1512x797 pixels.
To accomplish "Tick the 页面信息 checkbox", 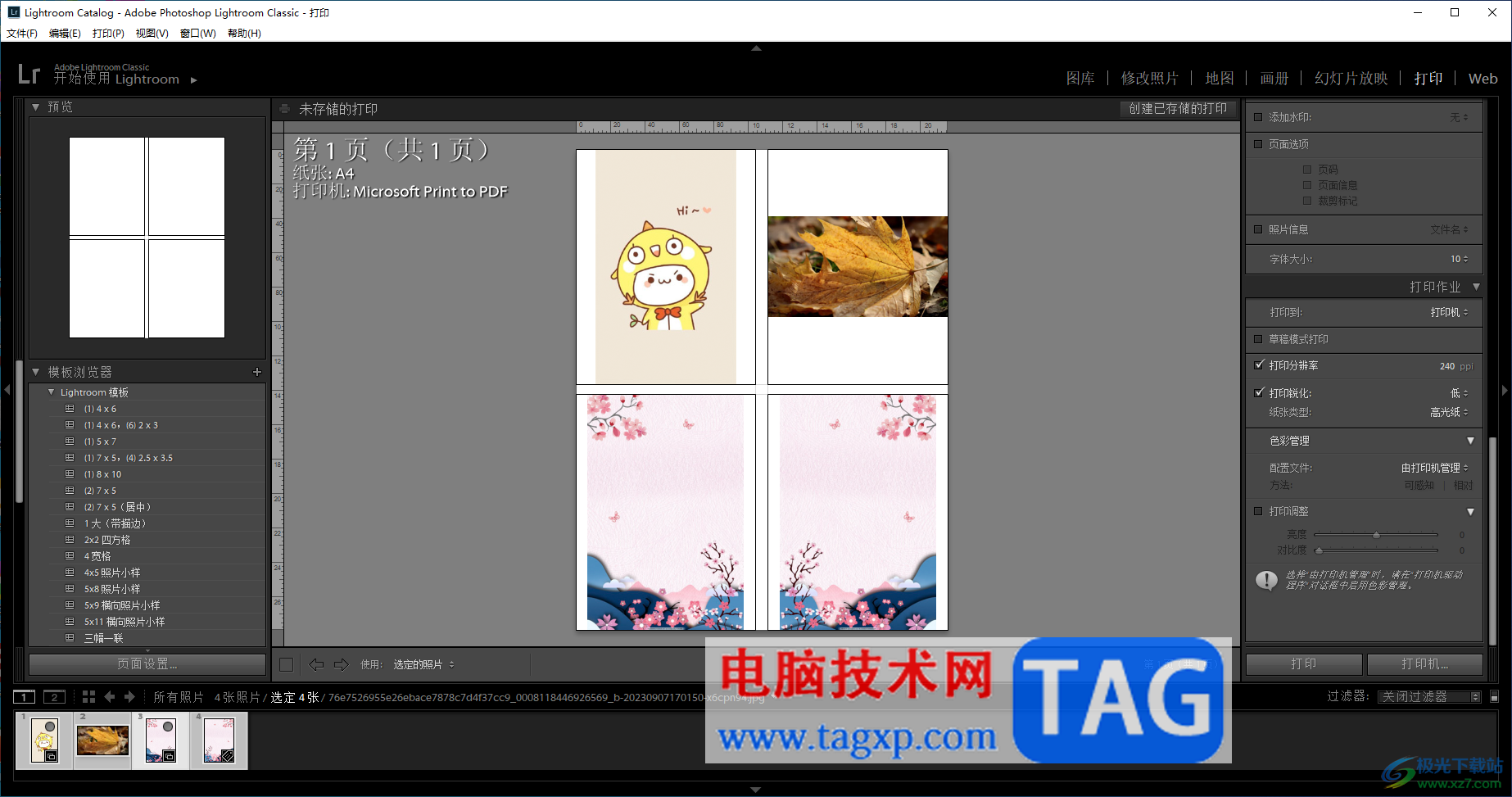I will click(1307, 185).
